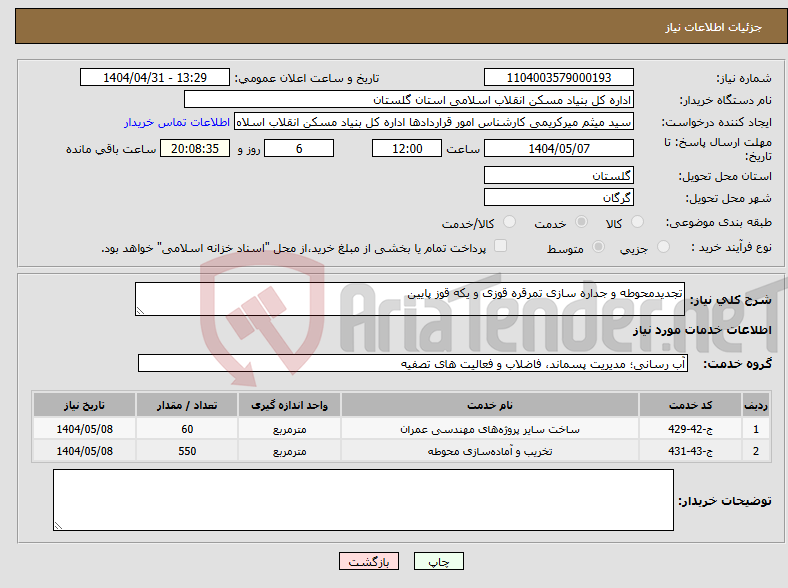Click the buyer organization name field
788x588 pixels.
(x=409, y=100)
